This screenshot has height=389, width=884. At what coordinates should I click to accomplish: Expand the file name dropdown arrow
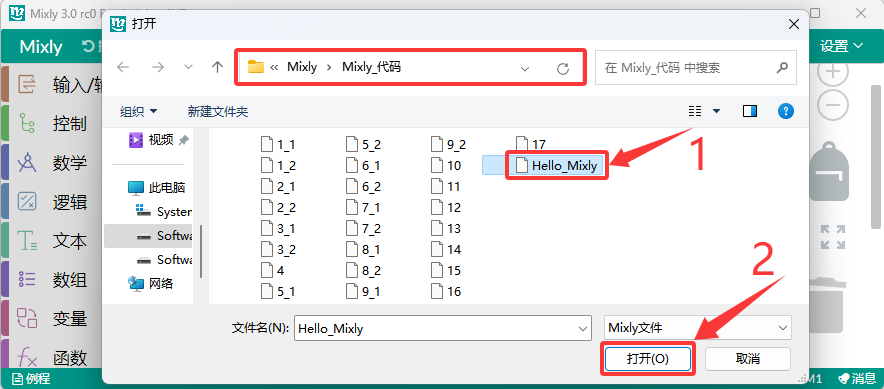click(582, 328)
